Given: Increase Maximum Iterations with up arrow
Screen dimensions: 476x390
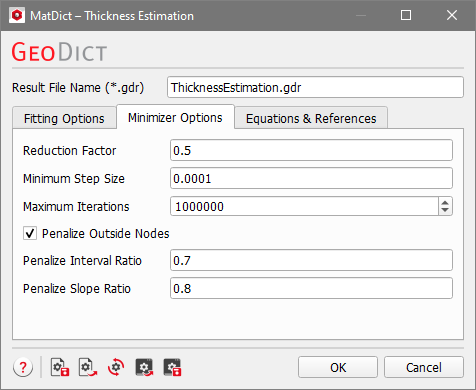Looking at the screenshot, I should [x=445, y=202].
